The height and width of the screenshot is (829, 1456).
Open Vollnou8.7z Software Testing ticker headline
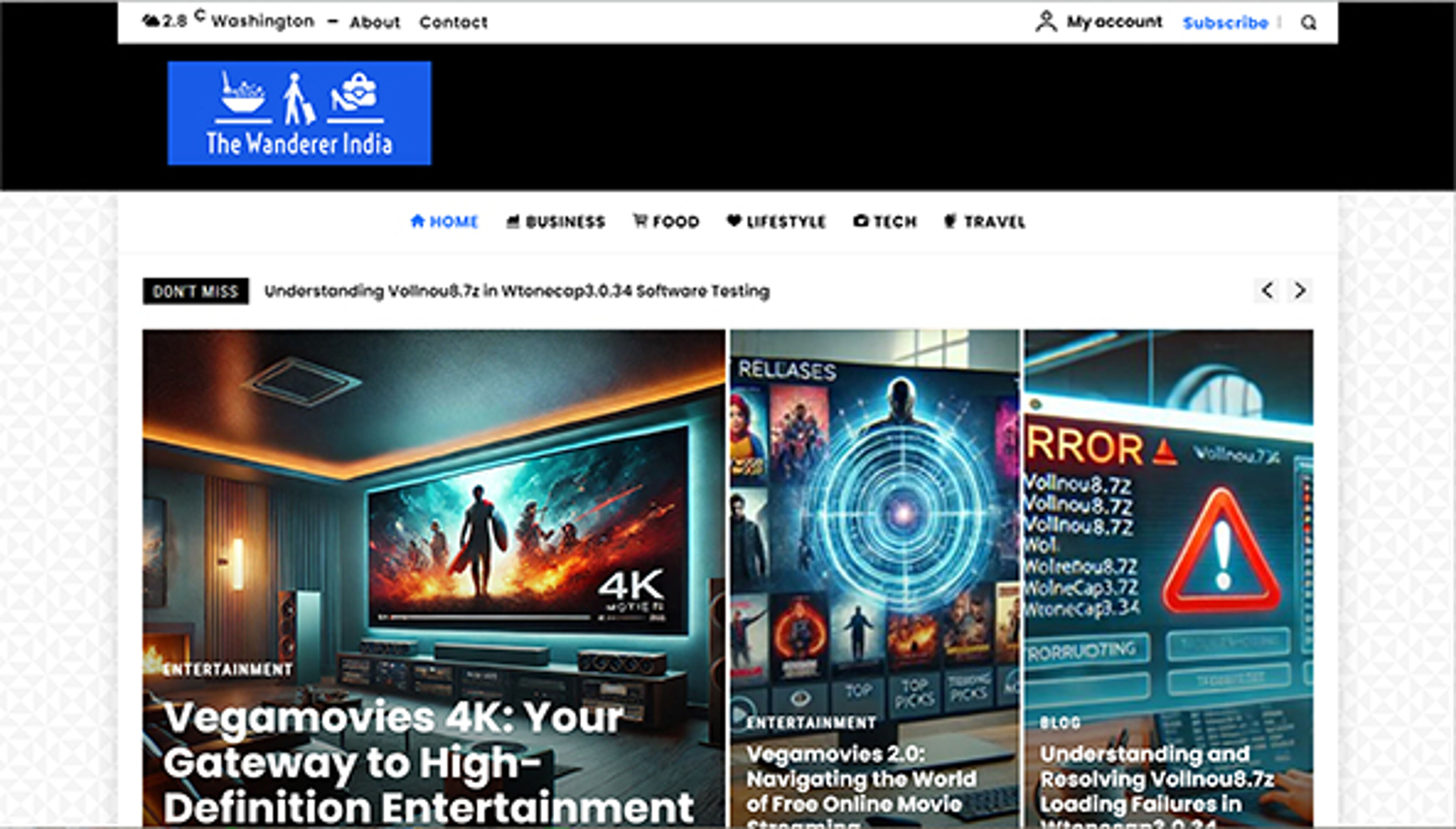[x=517, y=291]
